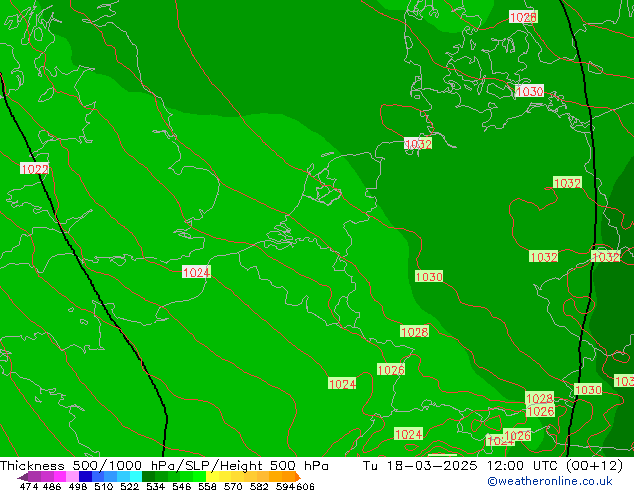Image resolution: width=634 pixels, height=490 pixels.
Task: Select the 510 legend value
Action: pyautogui.click(x=104, y=486)
